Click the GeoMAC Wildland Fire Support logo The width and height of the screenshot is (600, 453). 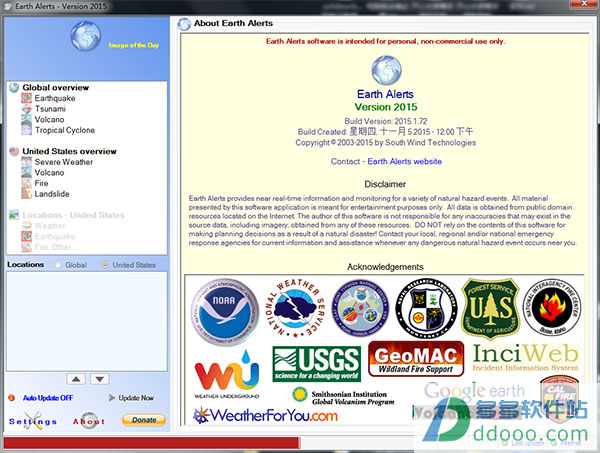[416, 359]
